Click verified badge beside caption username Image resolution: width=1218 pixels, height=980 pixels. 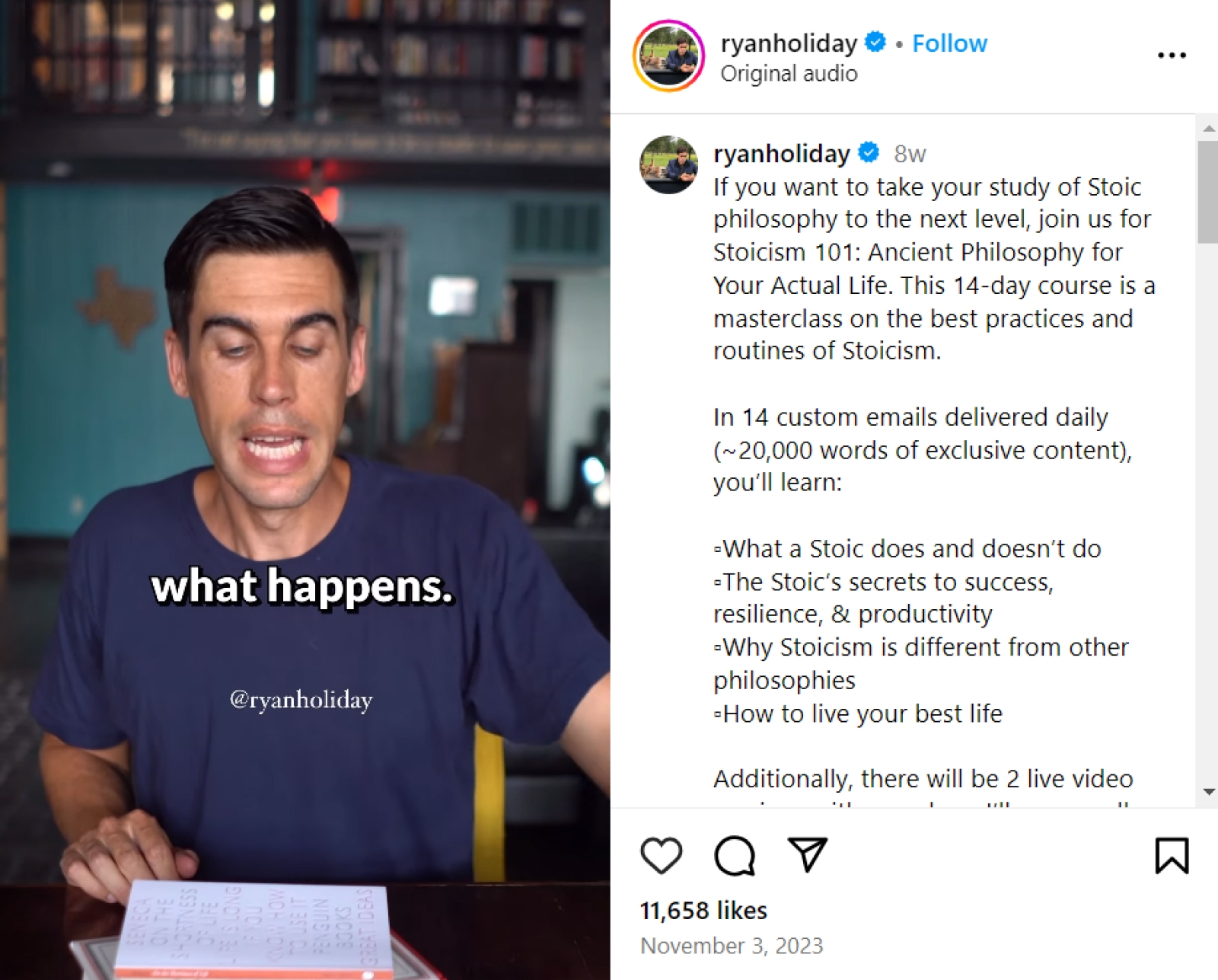(869, 152)
